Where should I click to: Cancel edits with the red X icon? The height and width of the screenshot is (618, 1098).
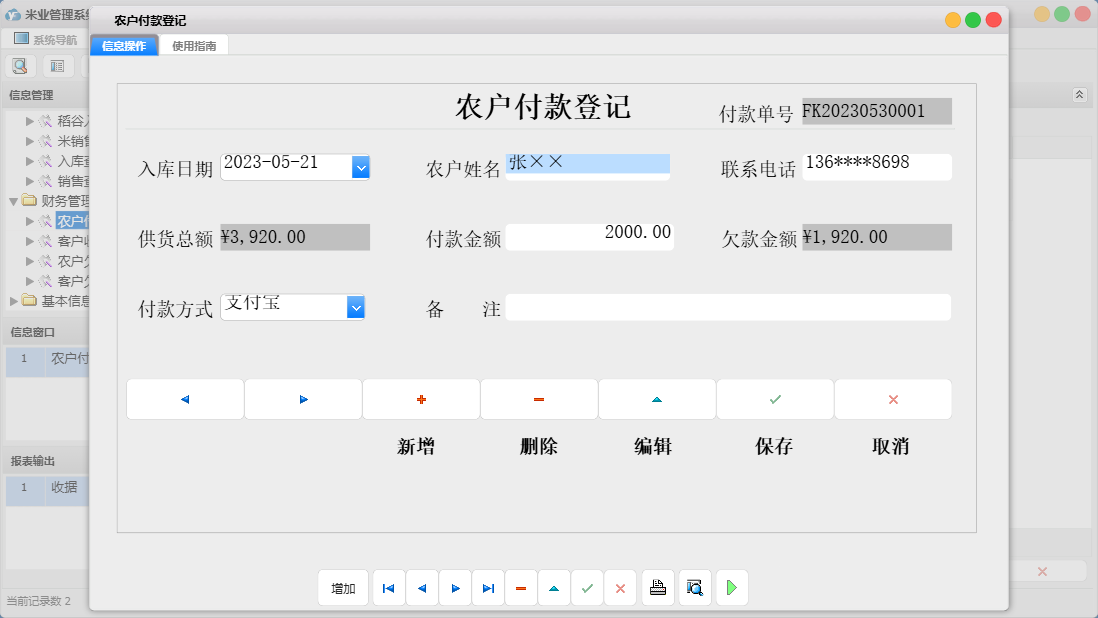620,588
